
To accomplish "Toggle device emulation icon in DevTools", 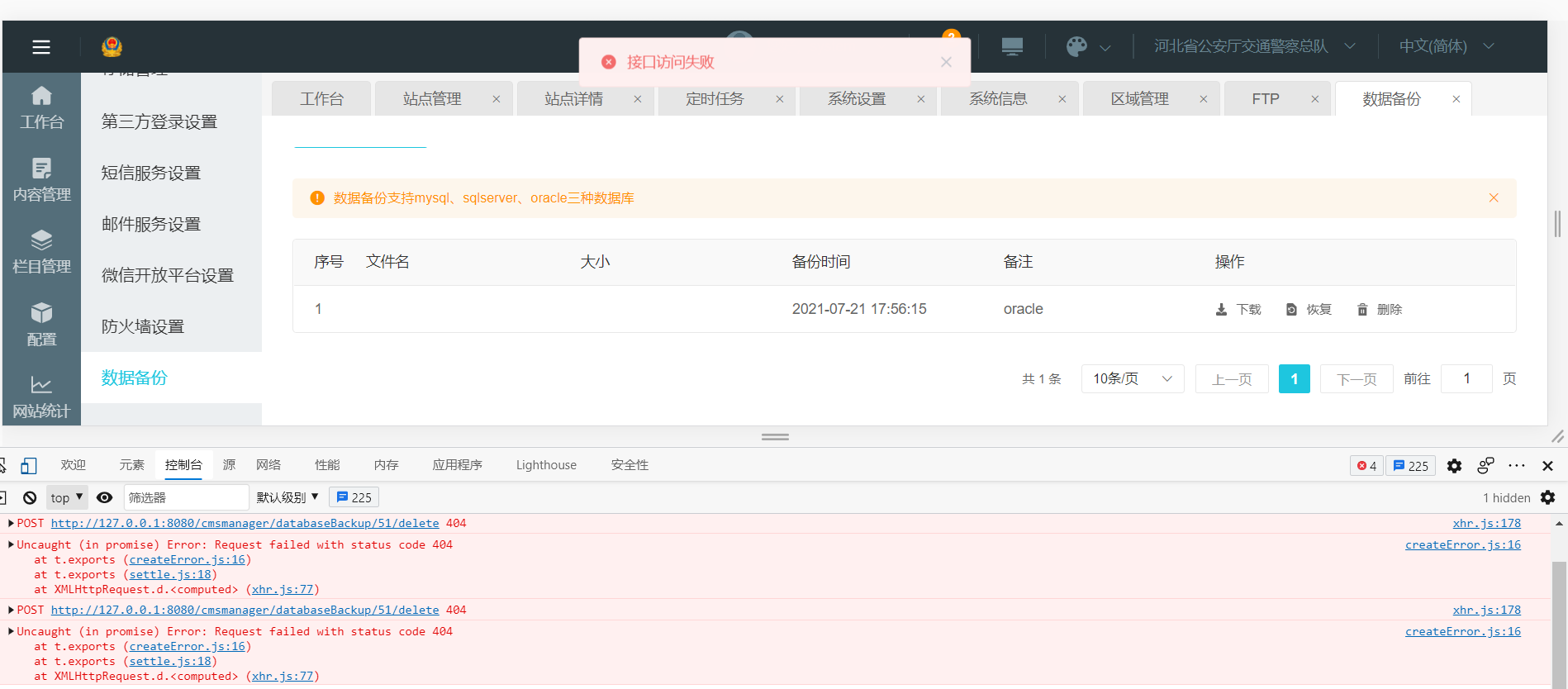I will click(29, 465).
